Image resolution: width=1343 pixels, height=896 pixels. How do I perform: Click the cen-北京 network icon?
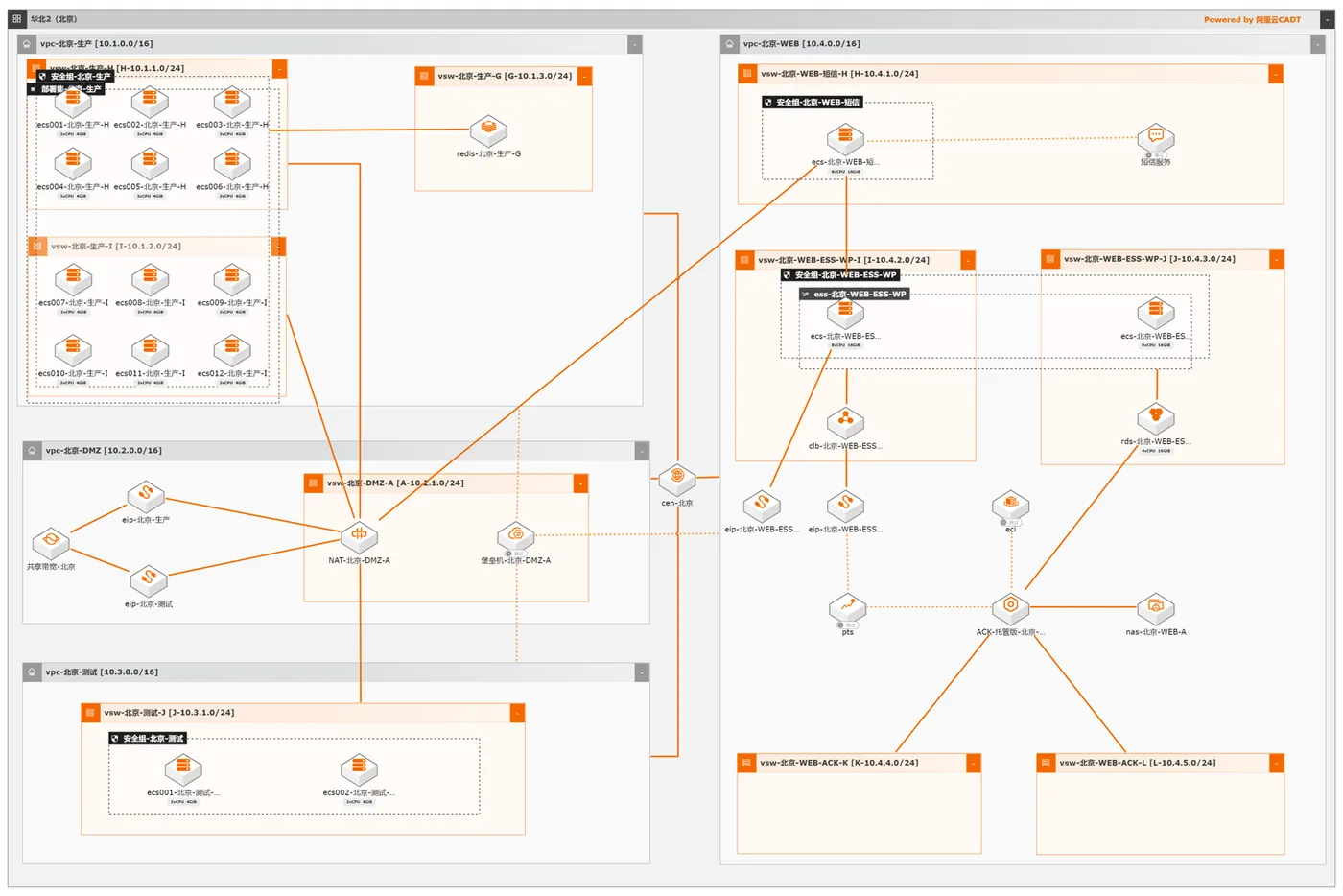[x=677, y=479]
